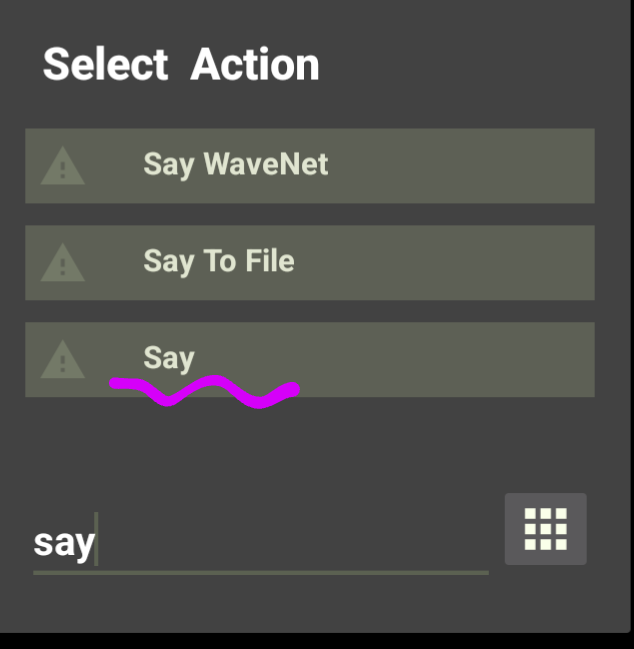634x649 pixels.
Task: Choose the plain Say action
Action: pyautogui.click(x=310, y=359)
